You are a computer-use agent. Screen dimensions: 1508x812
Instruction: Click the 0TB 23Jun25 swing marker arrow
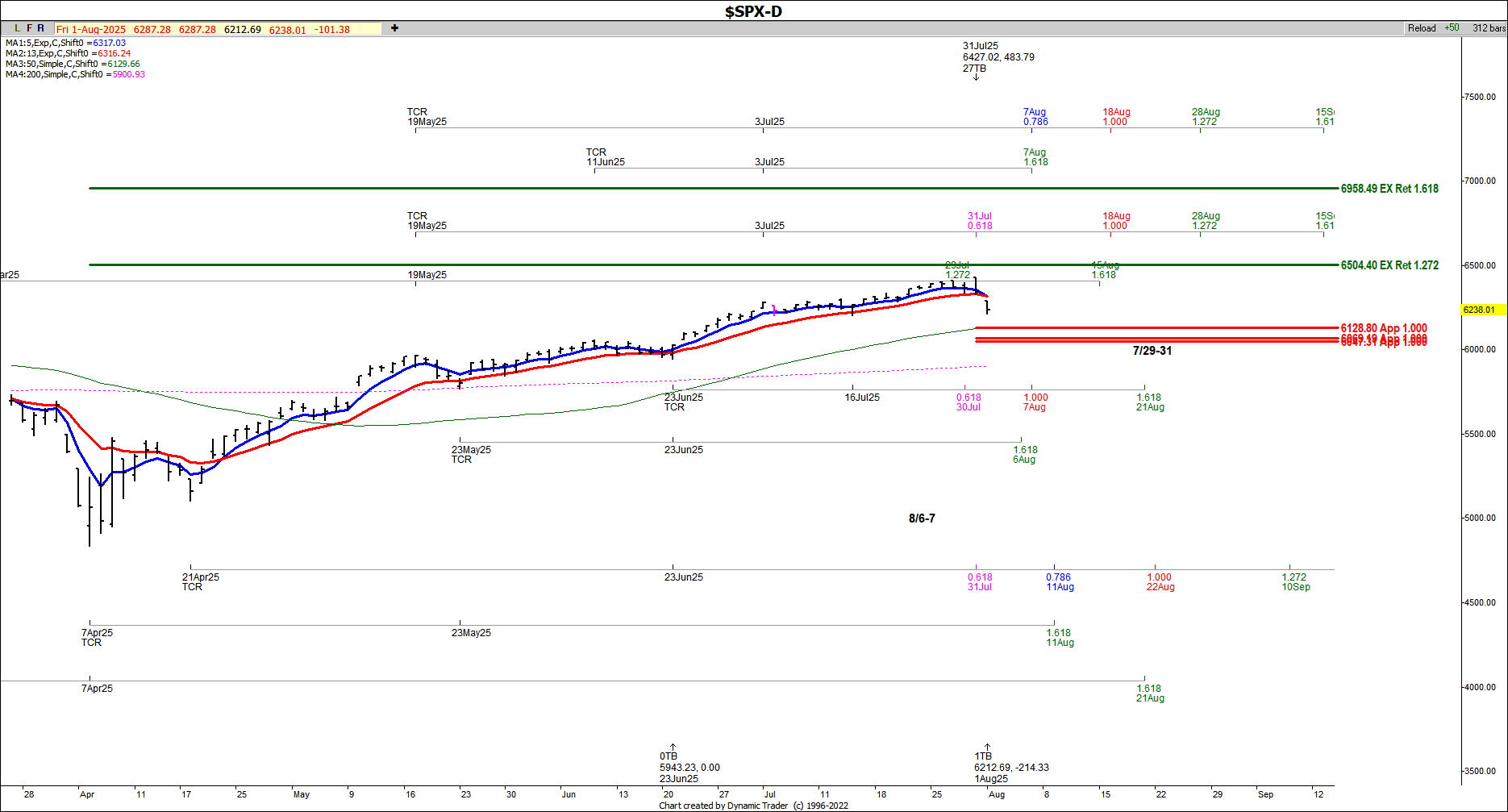(673, 747)
